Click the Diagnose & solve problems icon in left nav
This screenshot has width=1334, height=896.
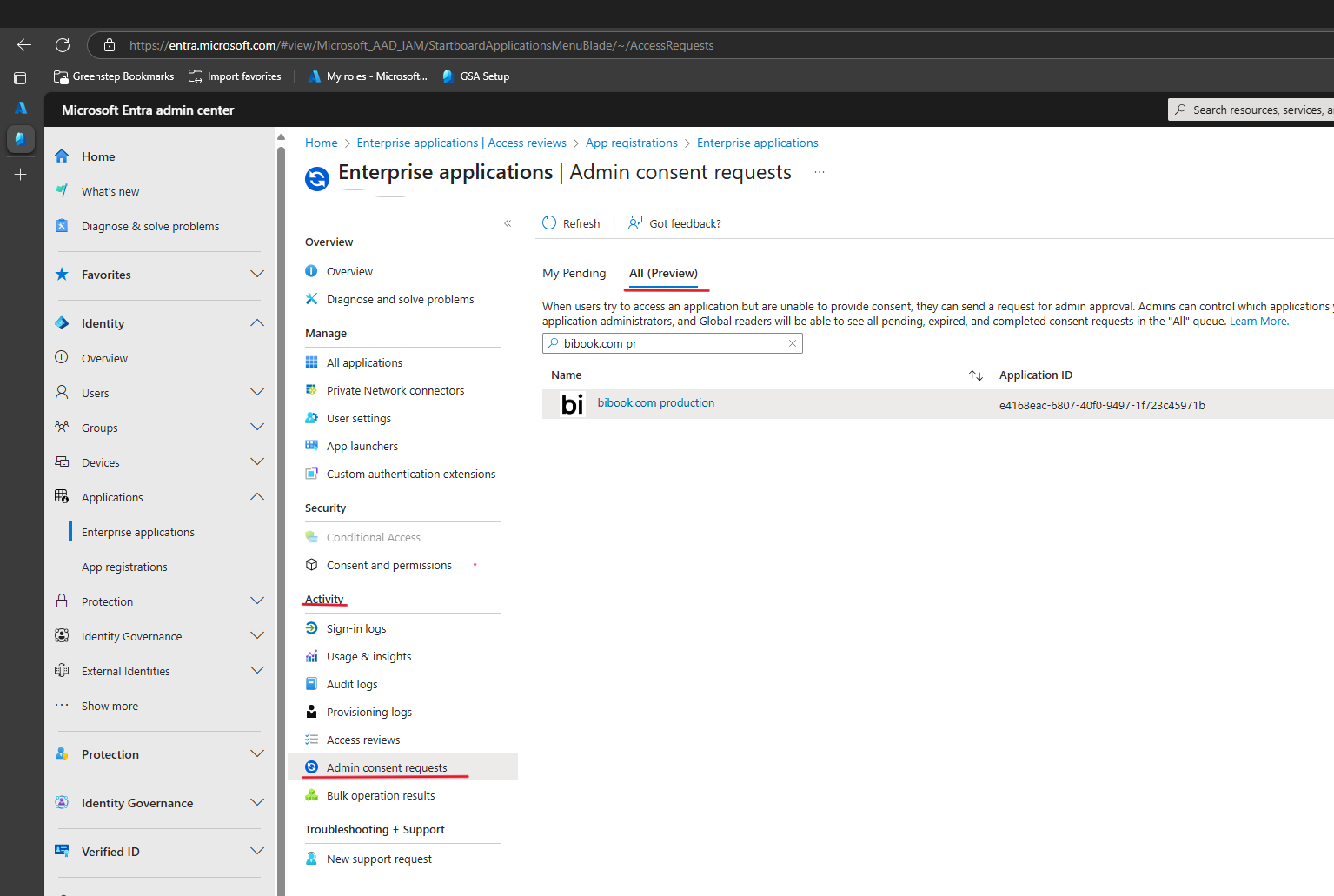[62, 226]
